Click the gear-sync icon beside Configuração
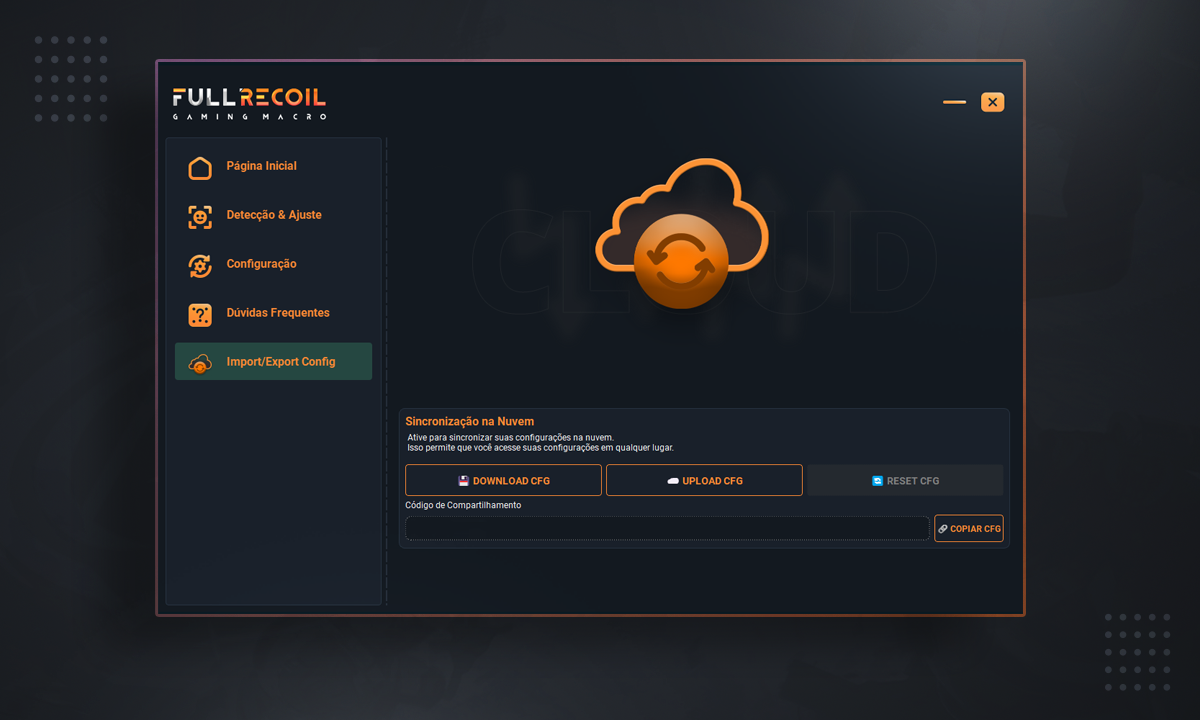Image resolution: width=1200 pixels, height=720 pixels. point(200,265)
